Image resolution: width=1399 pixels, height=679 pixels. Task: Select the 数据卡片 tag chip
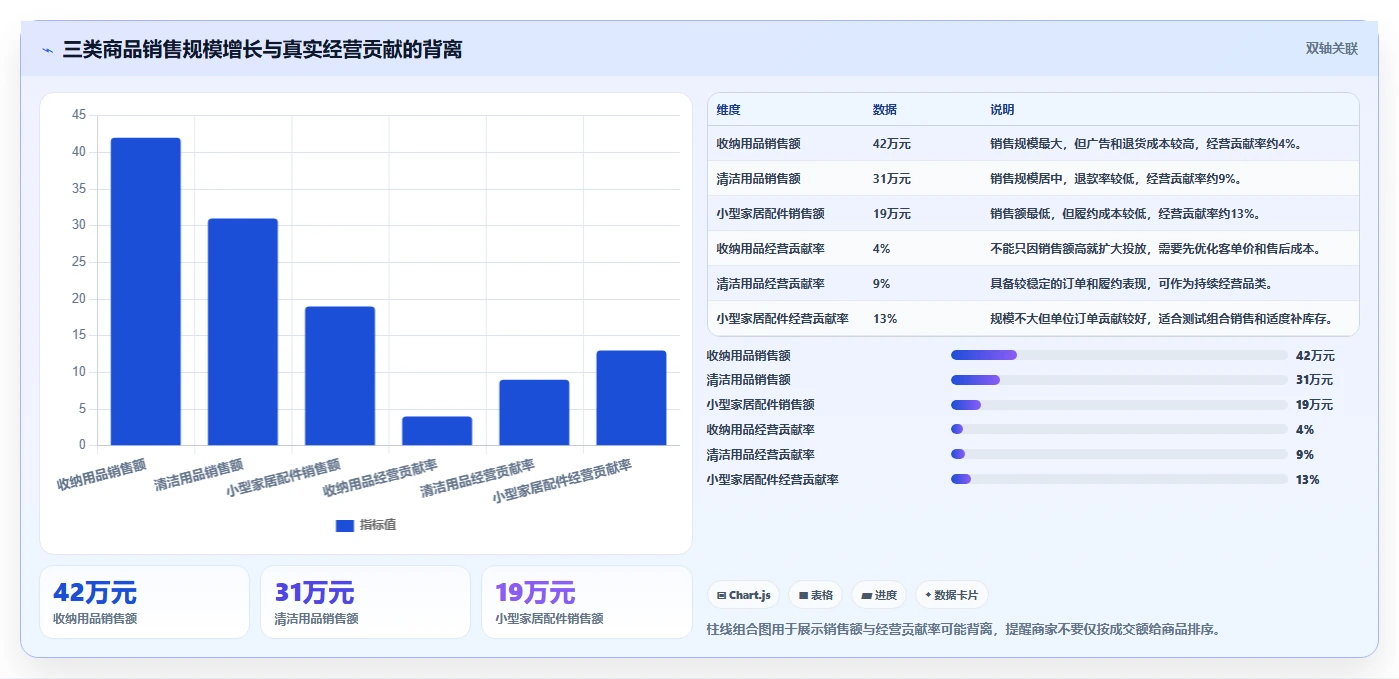pyautogui.click(x=952, y=595)
